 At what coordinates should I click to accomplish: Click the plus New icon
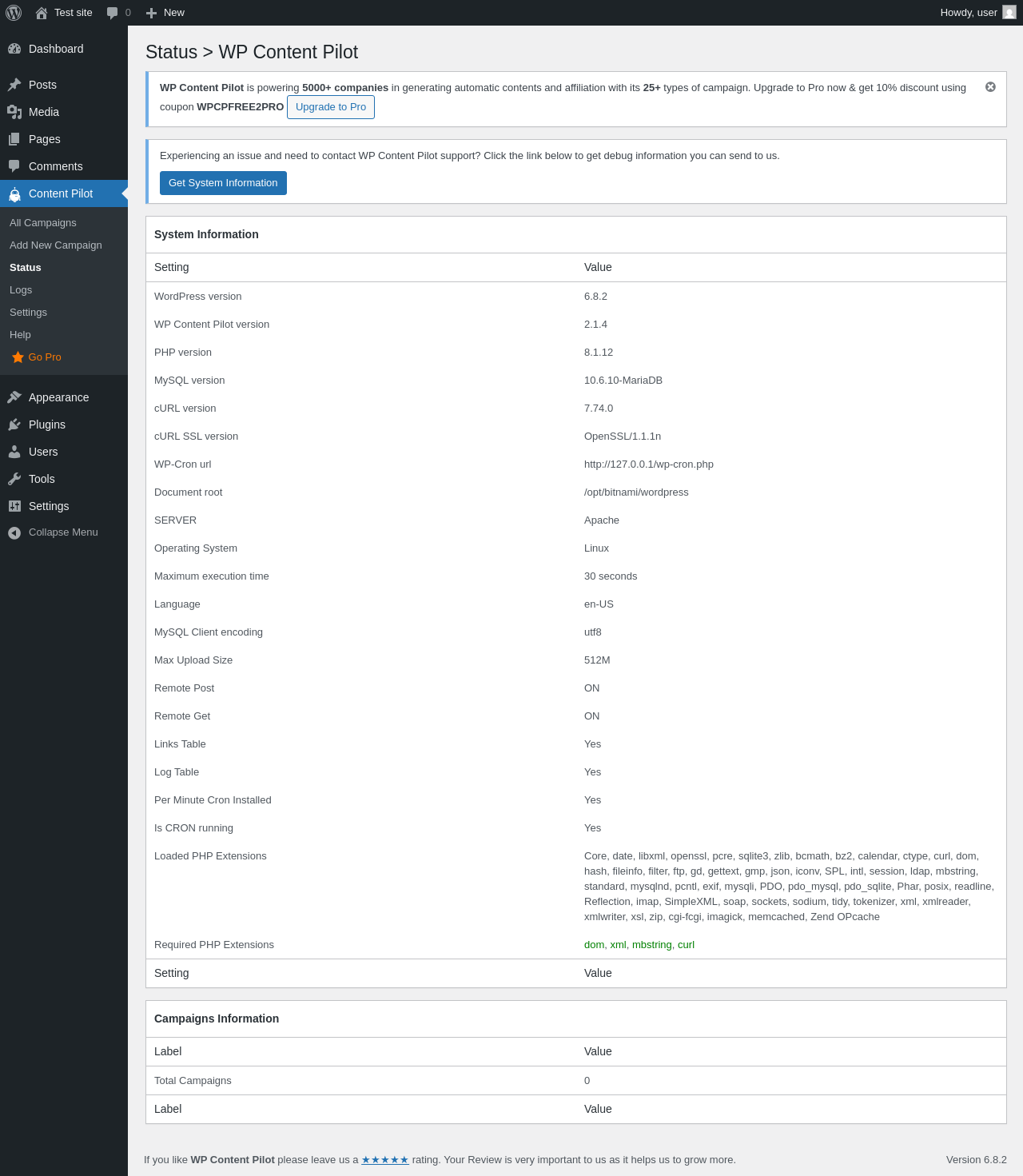(151, 13)
